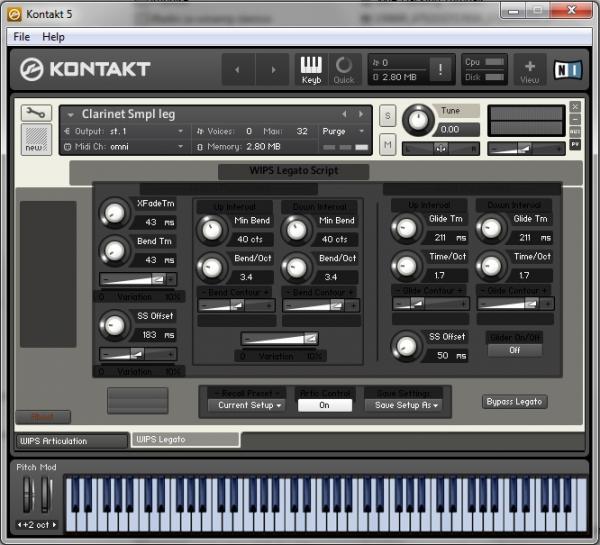
Task: Click the WIPS Legato Script title button
Action: (x=293, y=171)
